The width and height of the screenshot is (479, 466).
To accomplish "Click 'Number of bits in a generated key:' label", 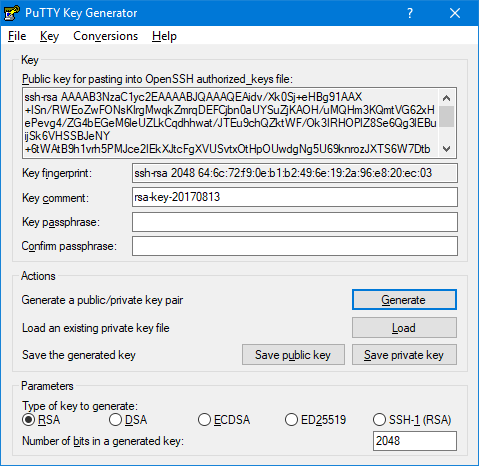I will pyautogui.click(x=103, y=441).
